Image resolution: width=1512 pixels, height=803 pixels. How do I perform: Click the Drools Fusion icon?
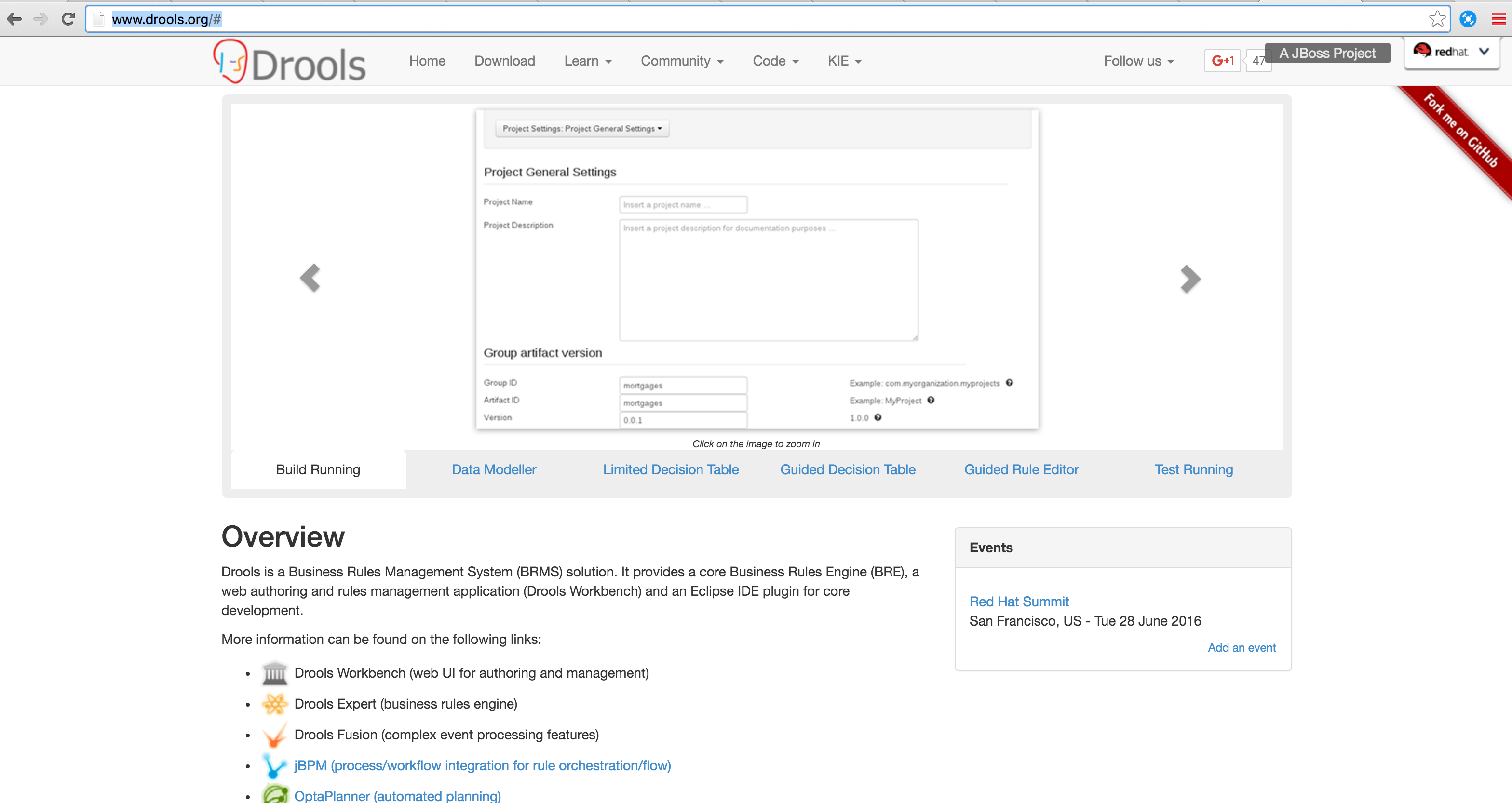pyautogui.click(x=274, y=735)
